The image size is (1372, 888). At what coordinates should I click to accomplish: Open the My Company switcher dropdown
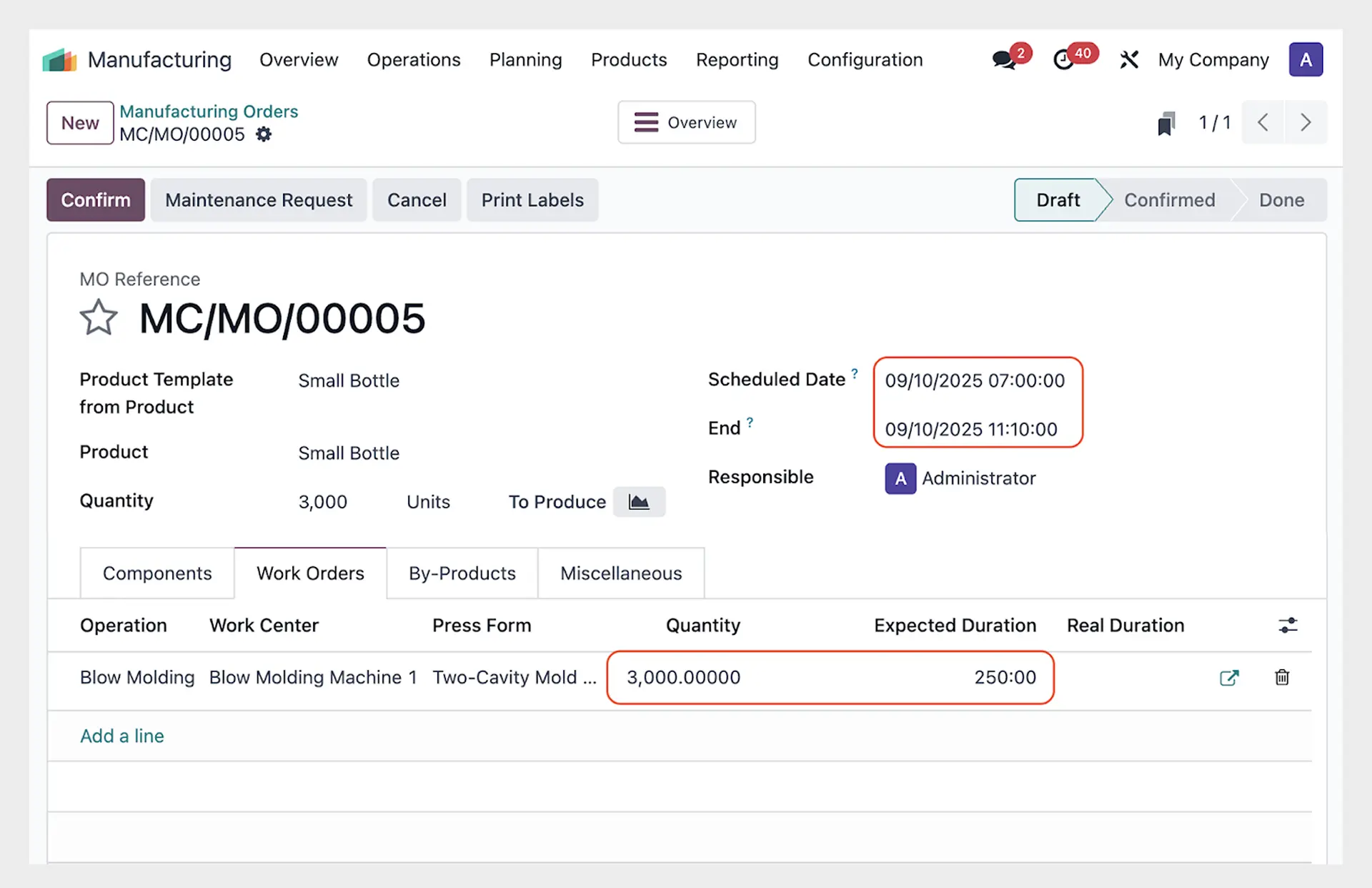pos(1213,60)
